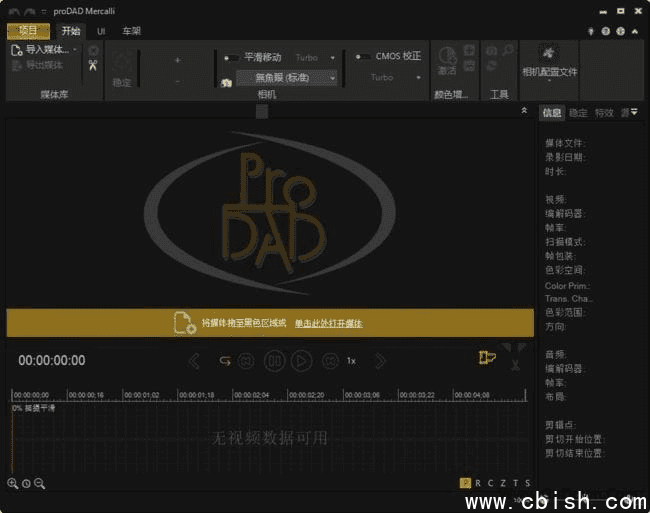Toggle the Z graph channel
This screenshot has width=650, height=513.
tap(503, 483)
